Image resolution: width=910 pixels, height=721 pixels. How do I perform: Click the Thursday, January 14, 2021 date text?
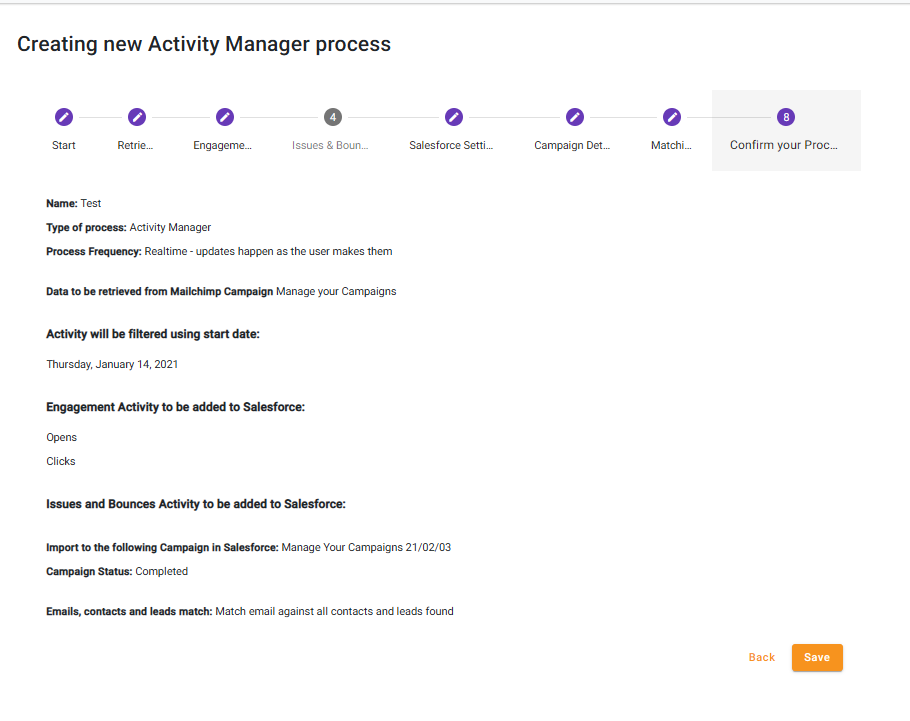pyautogui.click(x=112, y=364)
